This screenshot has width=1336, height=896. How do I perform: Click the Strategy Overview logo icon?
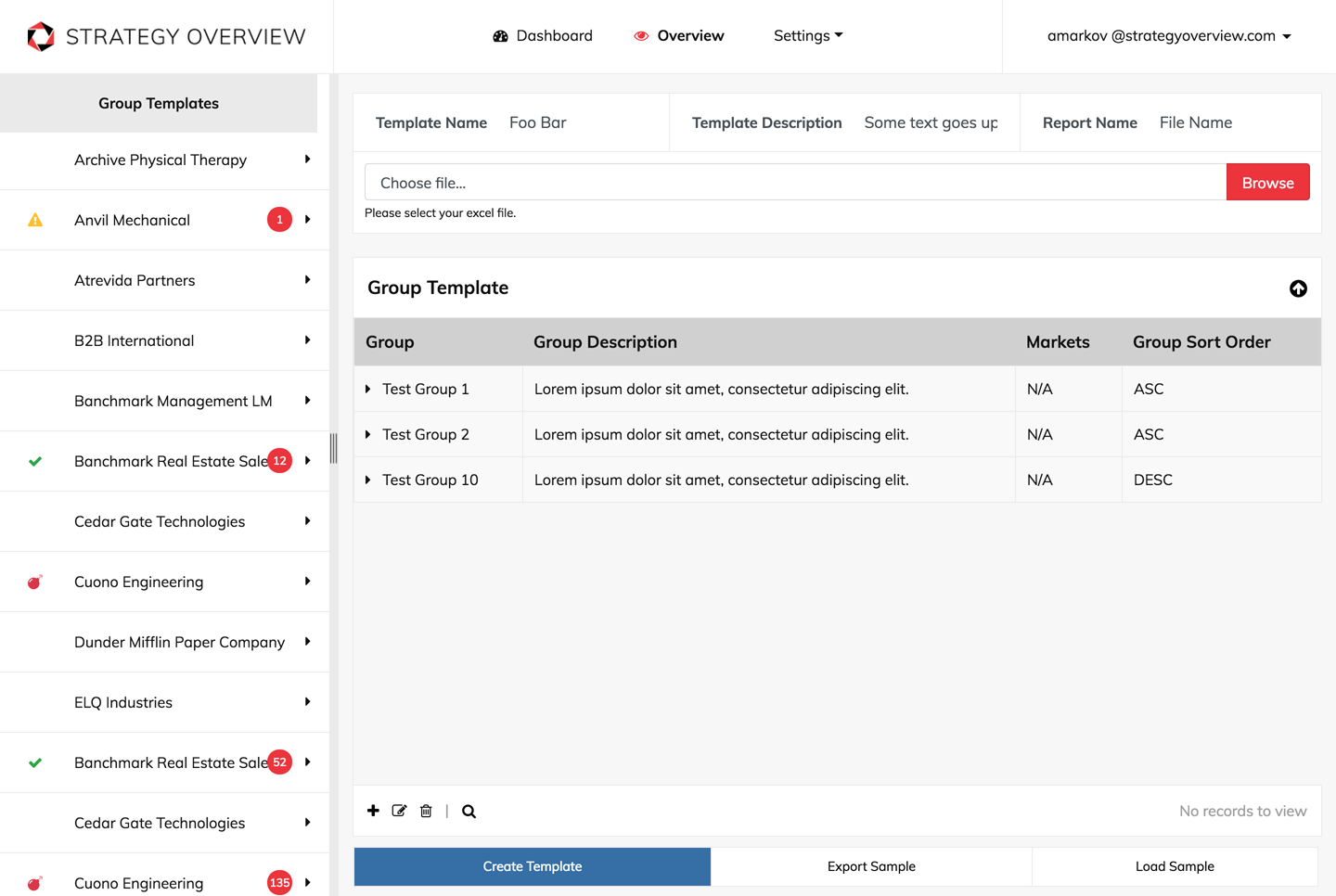click(x=41, y=36)
